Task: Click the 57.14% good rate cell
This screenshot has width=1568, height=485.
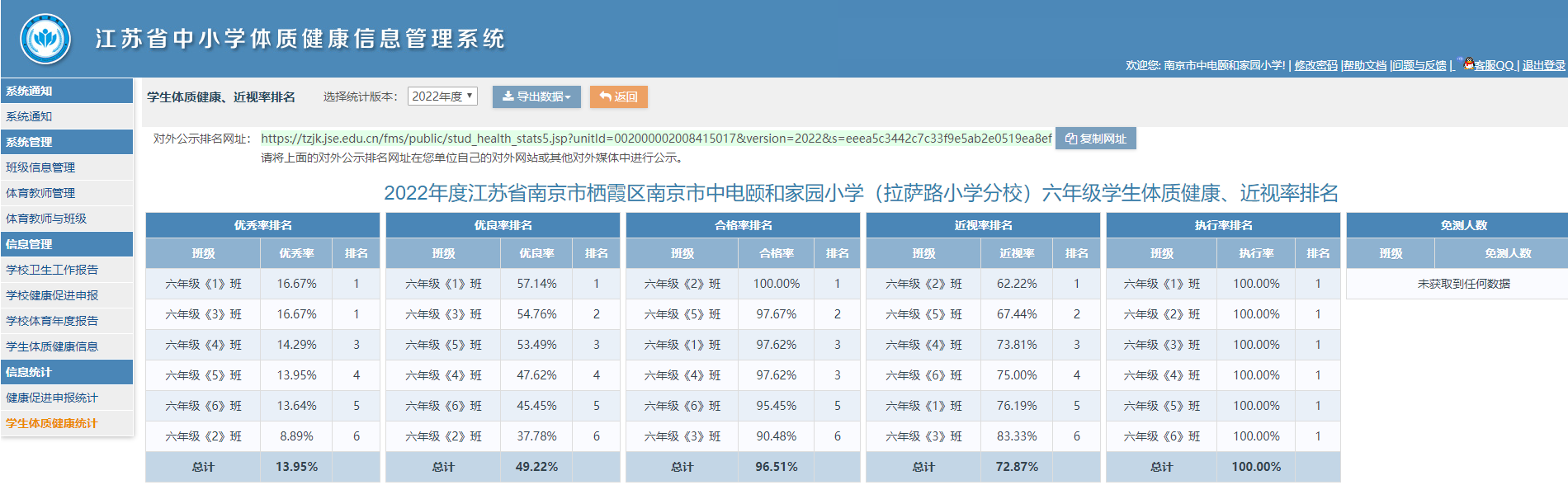Action: 536,284
